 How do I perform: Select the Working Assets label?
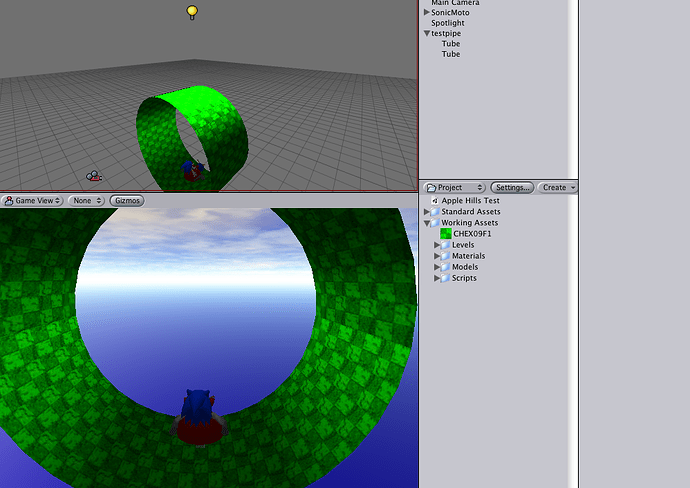coord(470,223)
